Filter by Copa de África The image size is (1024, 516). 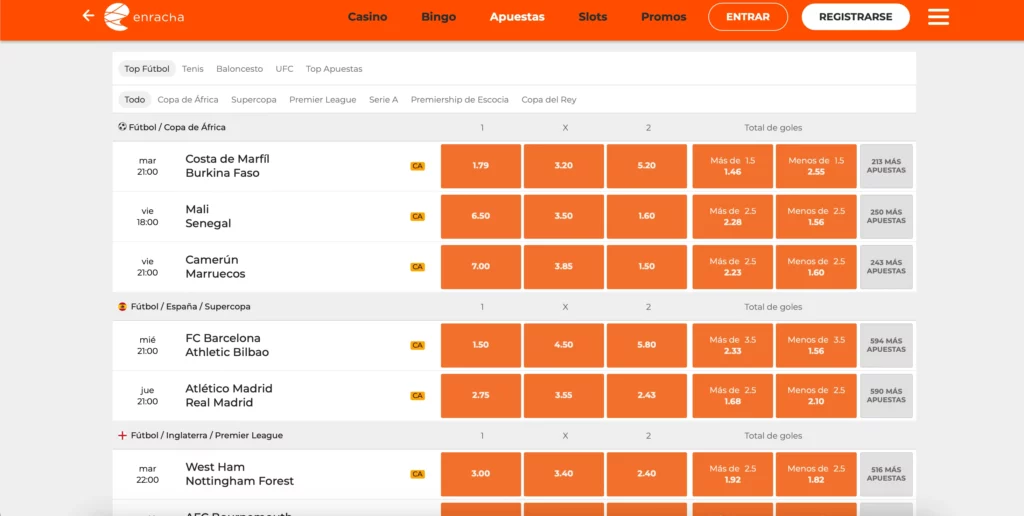point(188,100)
